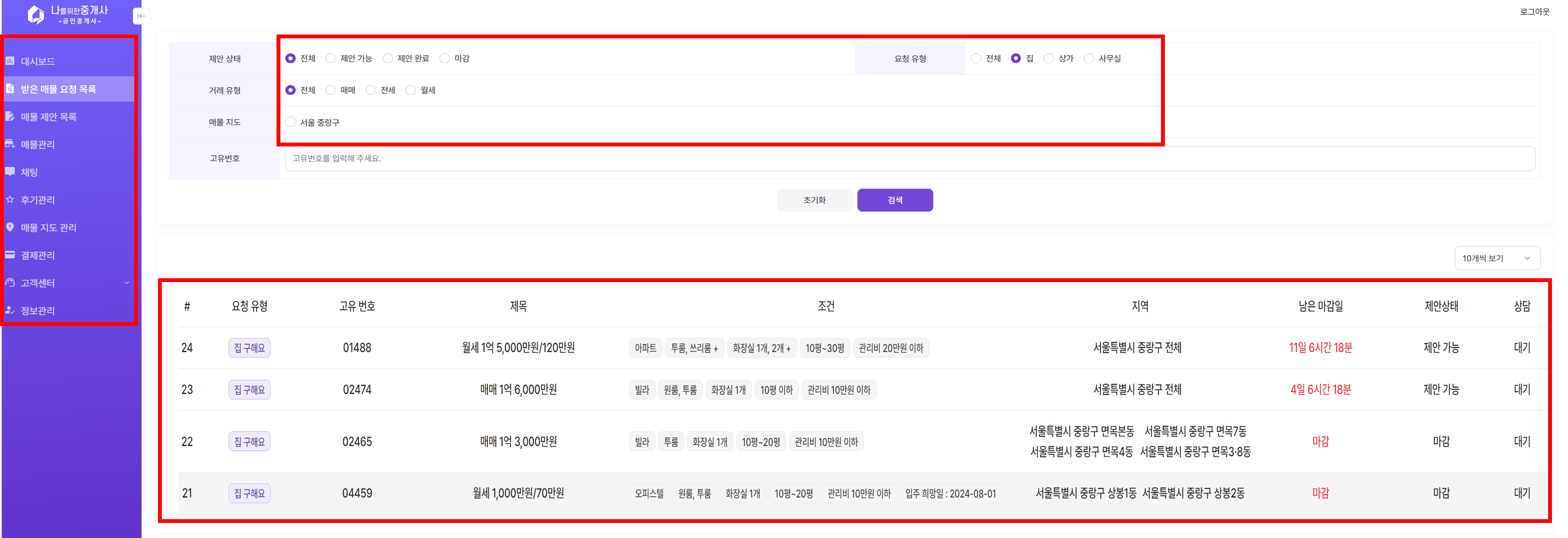This screenshot has height=538, width=1568.
Task: Select 제안 완료 radio option
Action: click(388, 59)
